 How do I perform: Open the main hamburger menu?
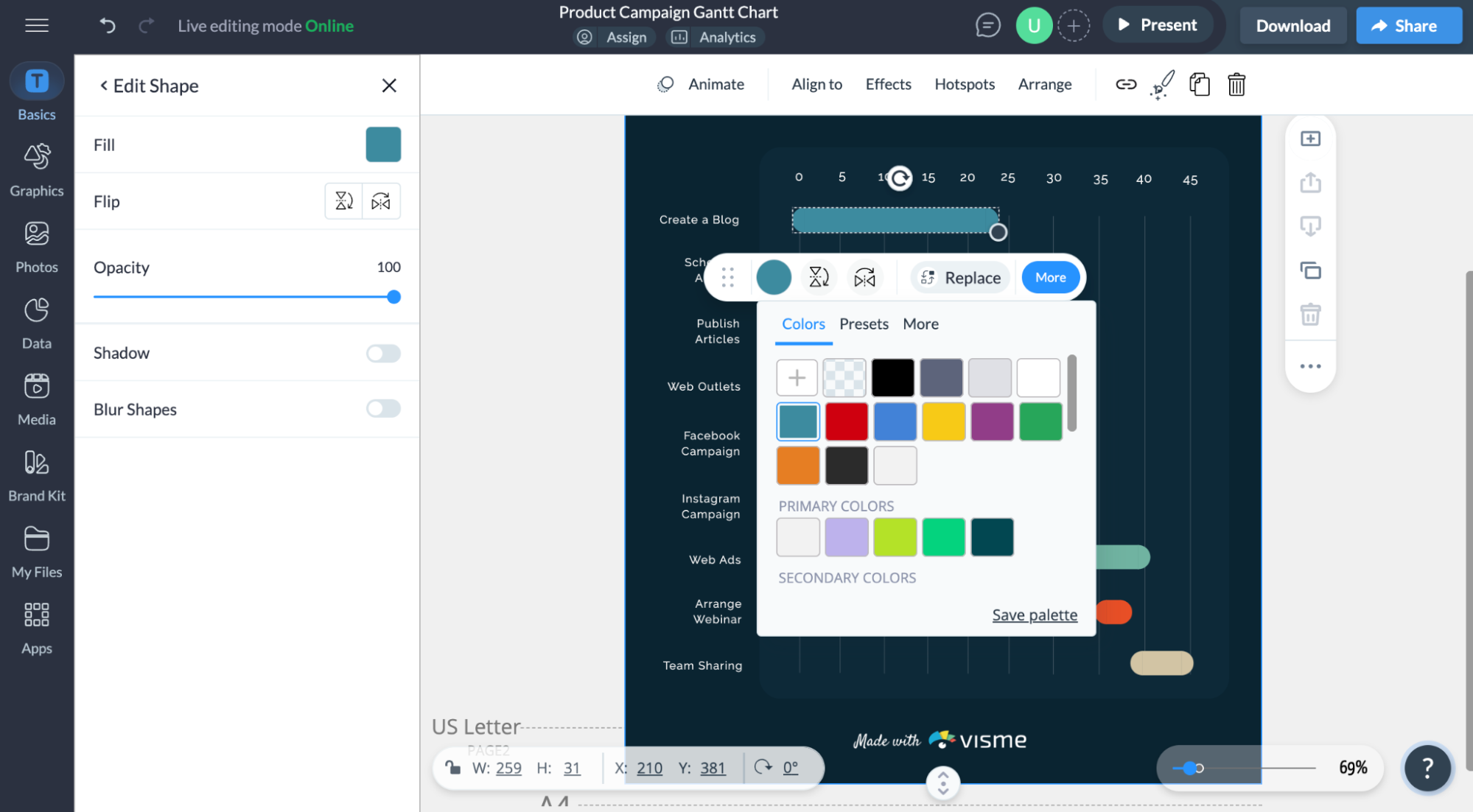pos(36,25)
